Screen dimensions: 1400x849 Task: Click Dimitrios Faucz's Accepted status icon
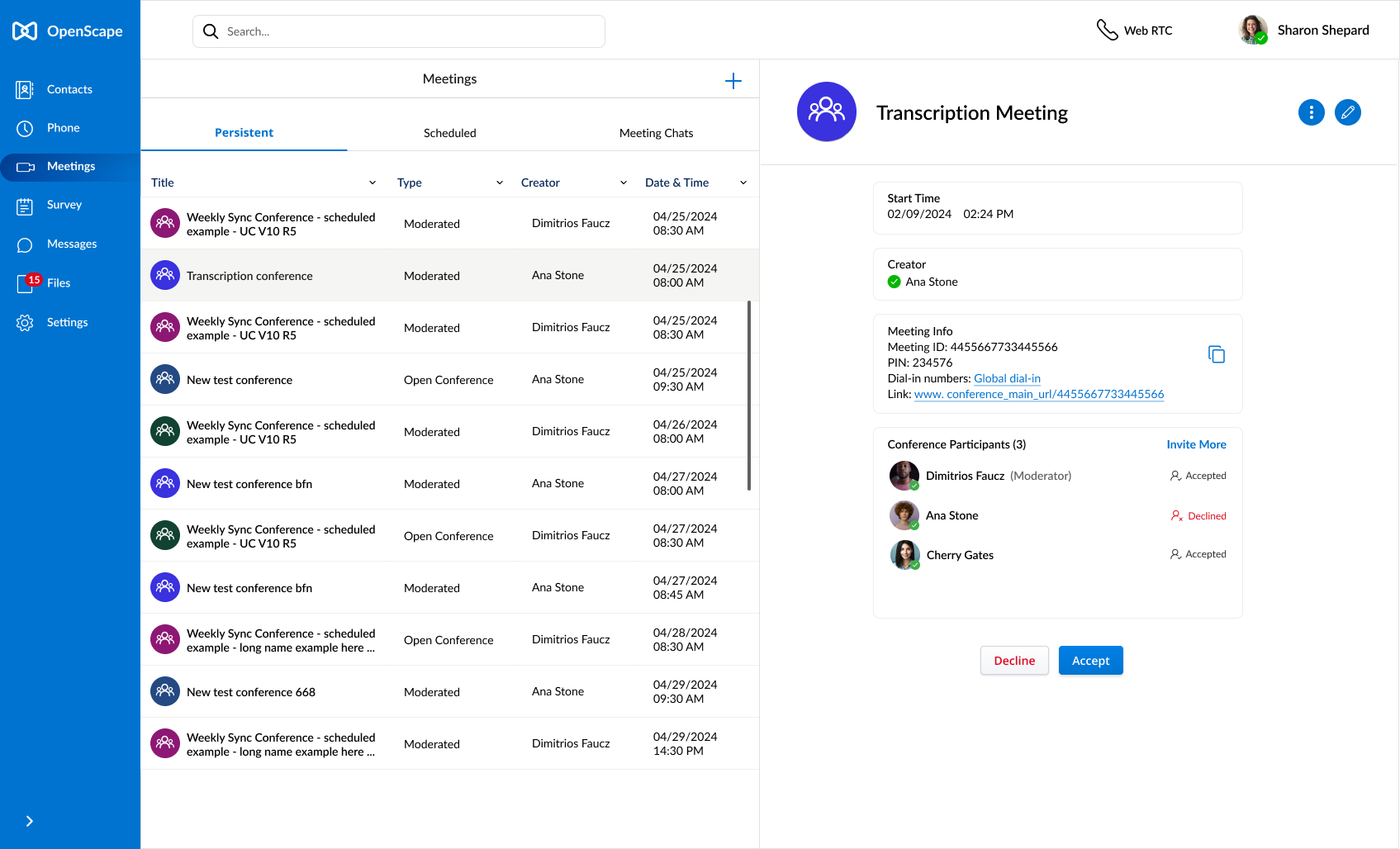[x=1175, y=476]
